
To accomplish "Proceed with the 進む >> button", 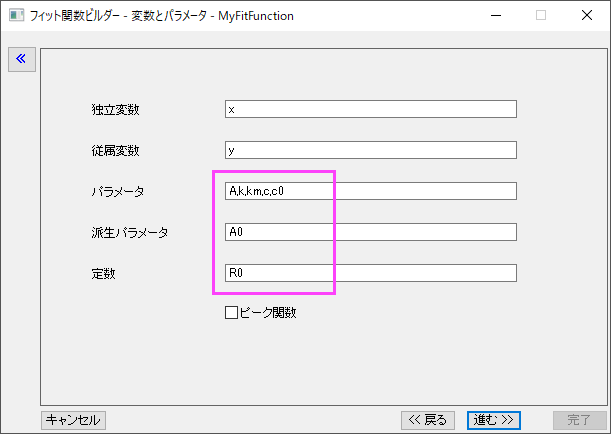I will pyautogui.click(x=494, y=420).
